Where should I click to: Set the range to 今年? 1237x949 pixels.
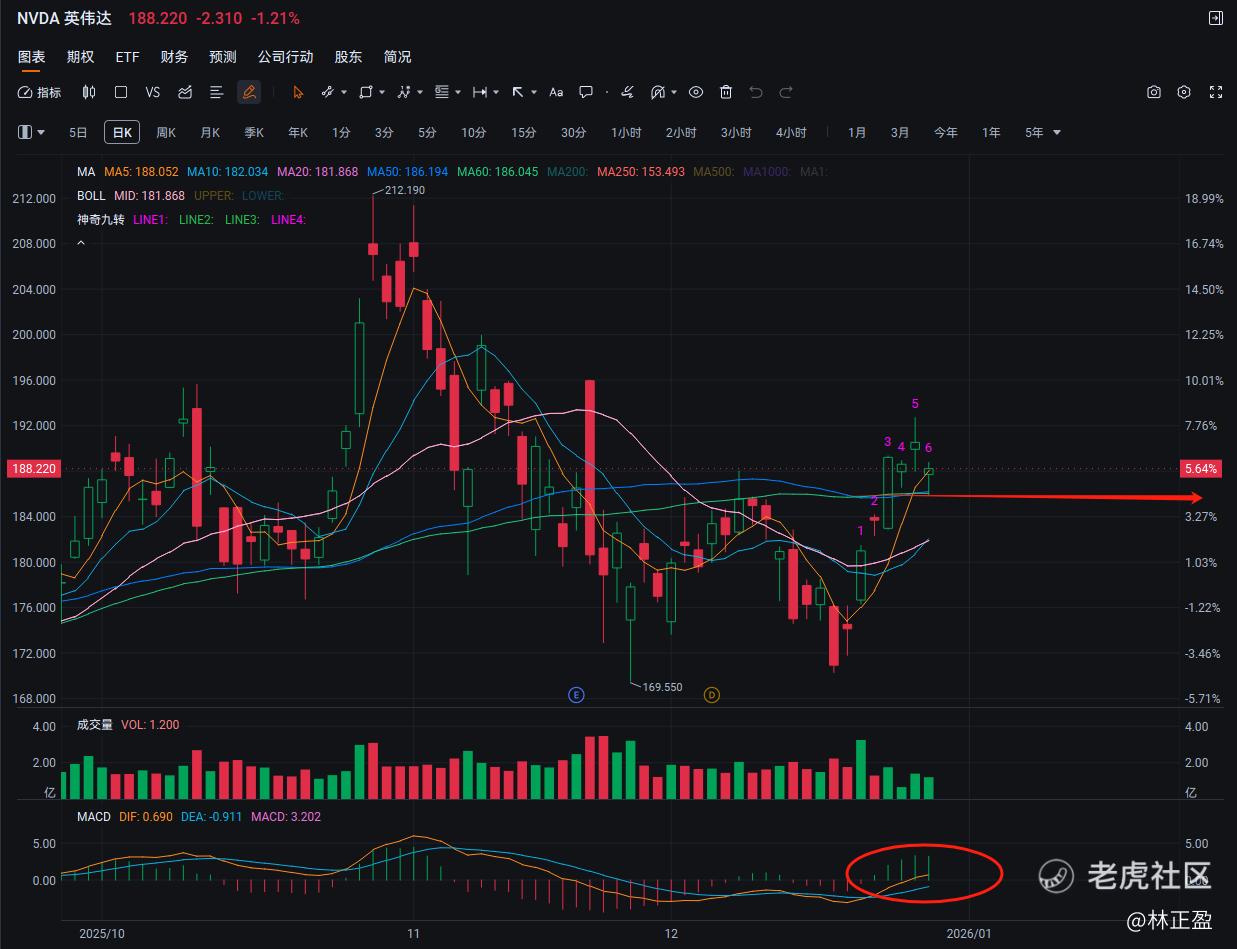click(945, 132)
